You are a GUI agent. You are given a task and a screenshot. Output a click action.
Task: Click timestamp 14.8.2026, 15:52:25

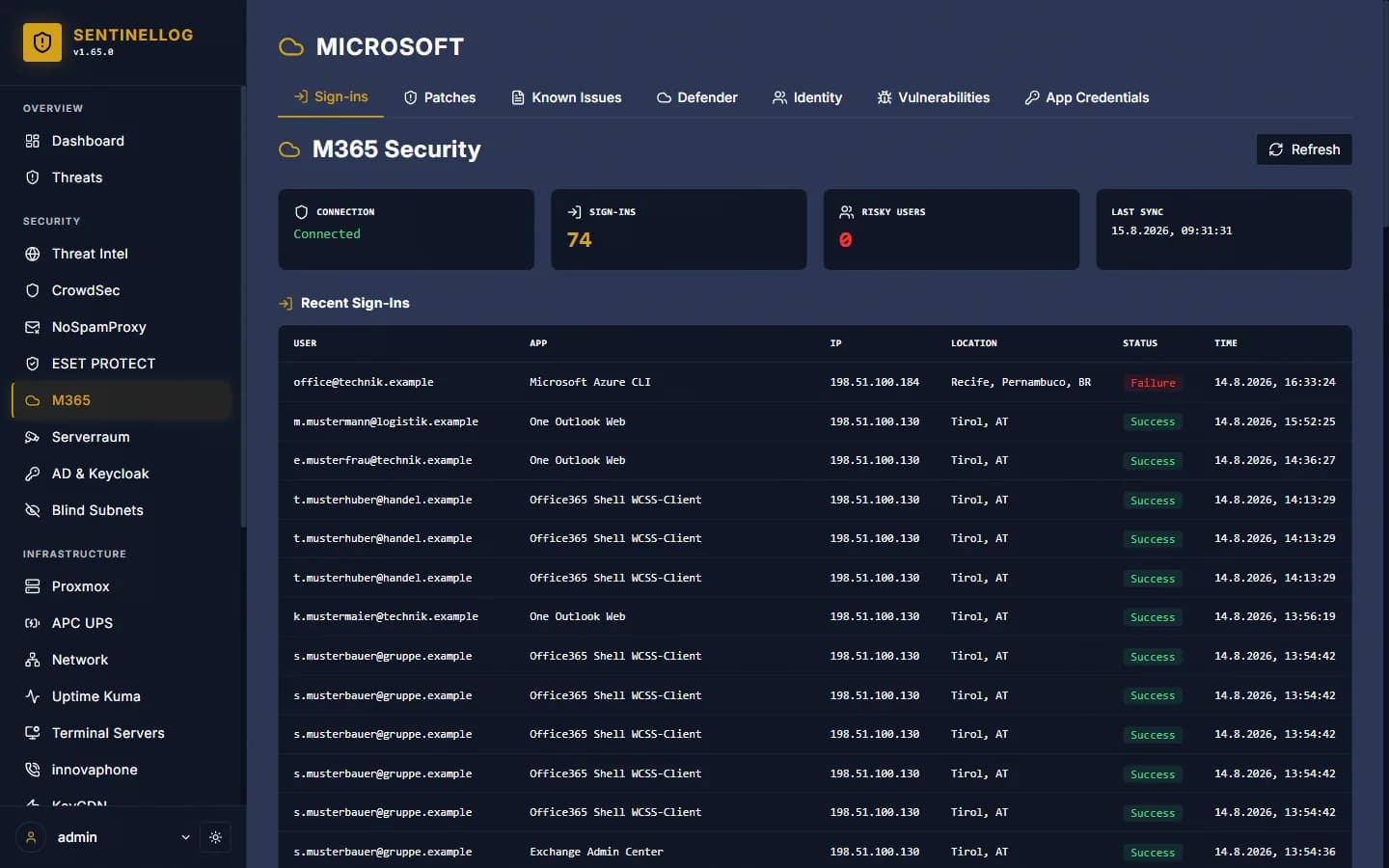click(x=1275, y=421)
